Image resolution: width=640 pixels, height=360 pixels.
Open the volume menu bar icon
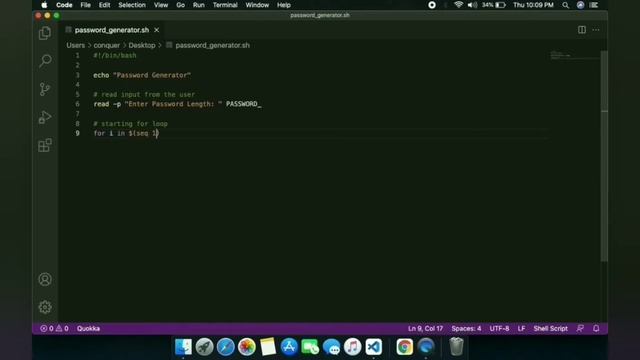472,5
